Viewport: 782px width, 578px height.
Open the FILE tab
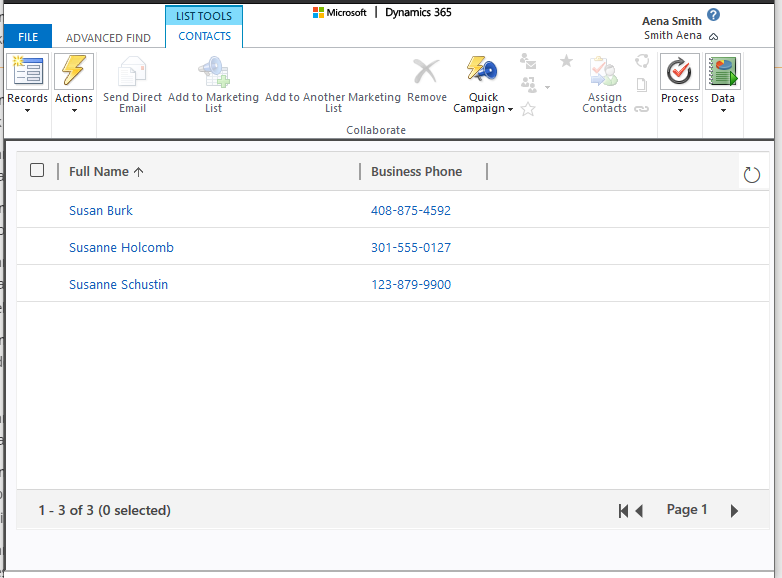coord(28,37)
